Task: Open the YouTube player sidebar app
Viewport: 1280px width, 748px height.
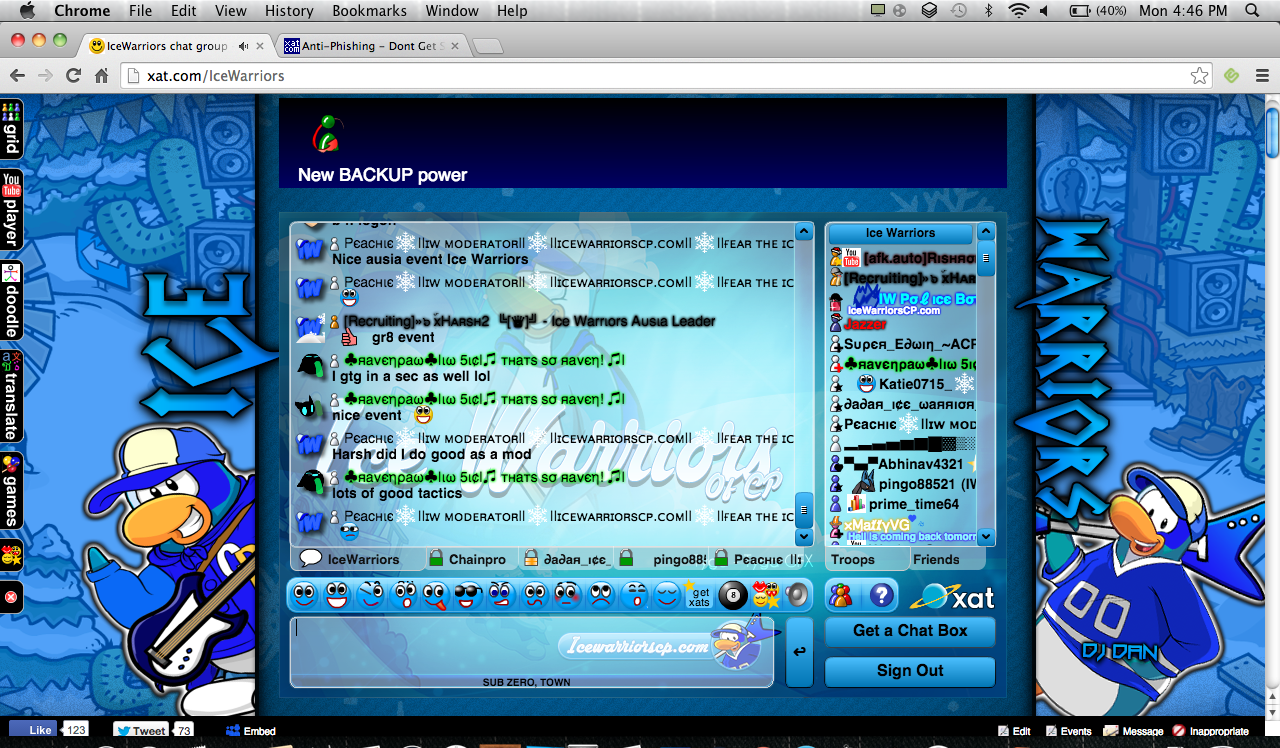Action: point(11,210)
